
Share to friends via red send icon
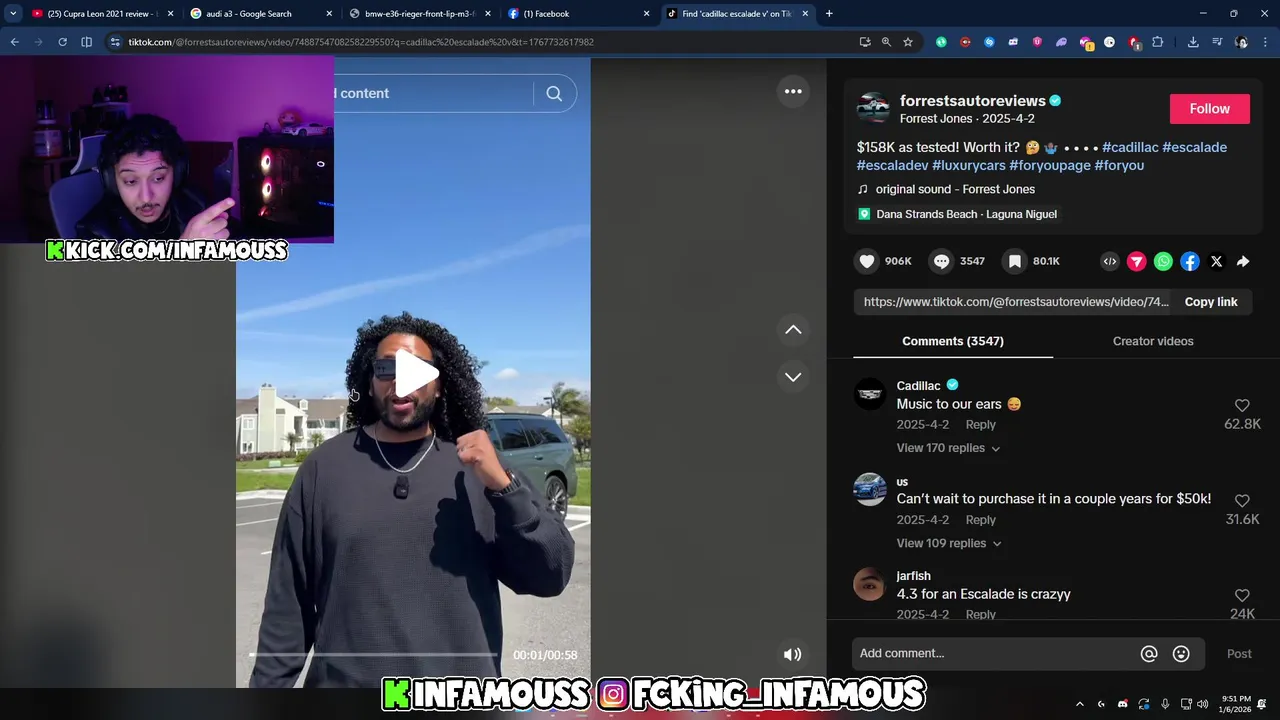tap(1136, 261)
